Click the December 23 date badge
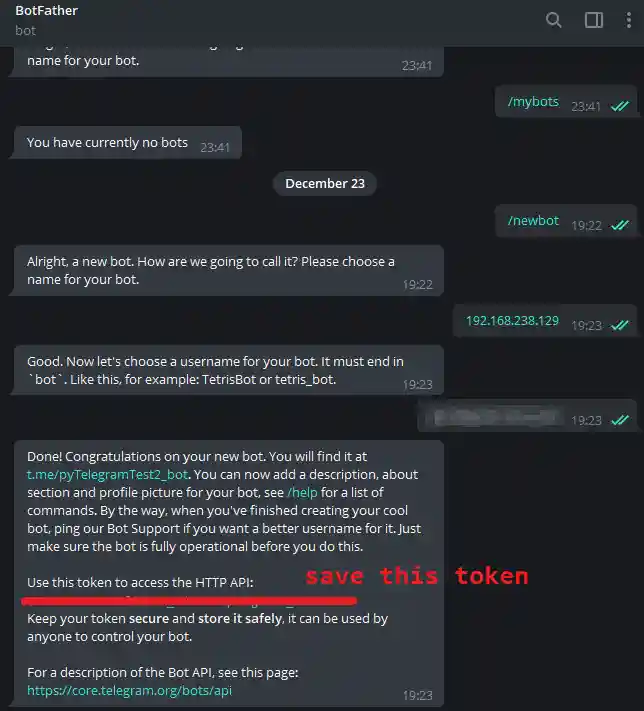644x711 pixels. [325, 183]
